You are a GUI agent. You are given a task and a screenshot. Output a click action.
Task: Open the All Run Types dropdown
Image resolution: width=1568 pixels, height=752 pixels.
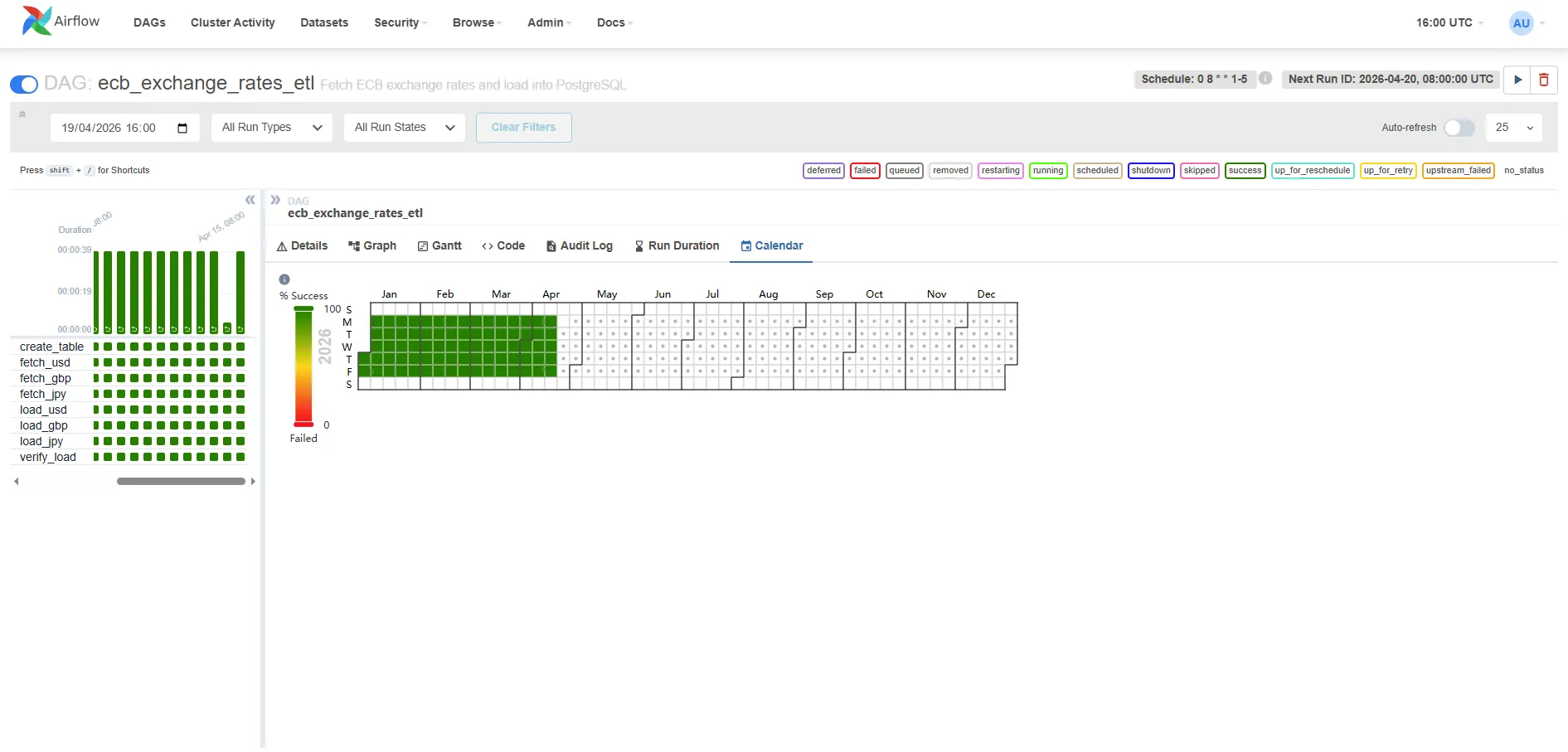tap(271, 128)
